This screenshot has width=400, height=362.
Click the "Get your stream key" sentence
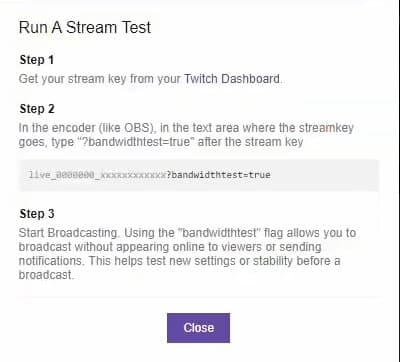pos(151,79)
